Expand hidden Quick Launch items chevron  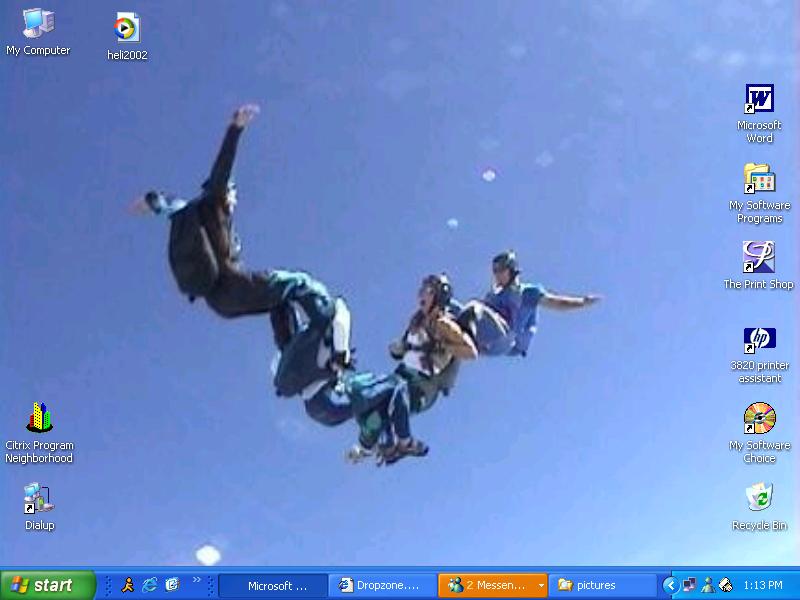pyautogui.click(x=196, y=580)
